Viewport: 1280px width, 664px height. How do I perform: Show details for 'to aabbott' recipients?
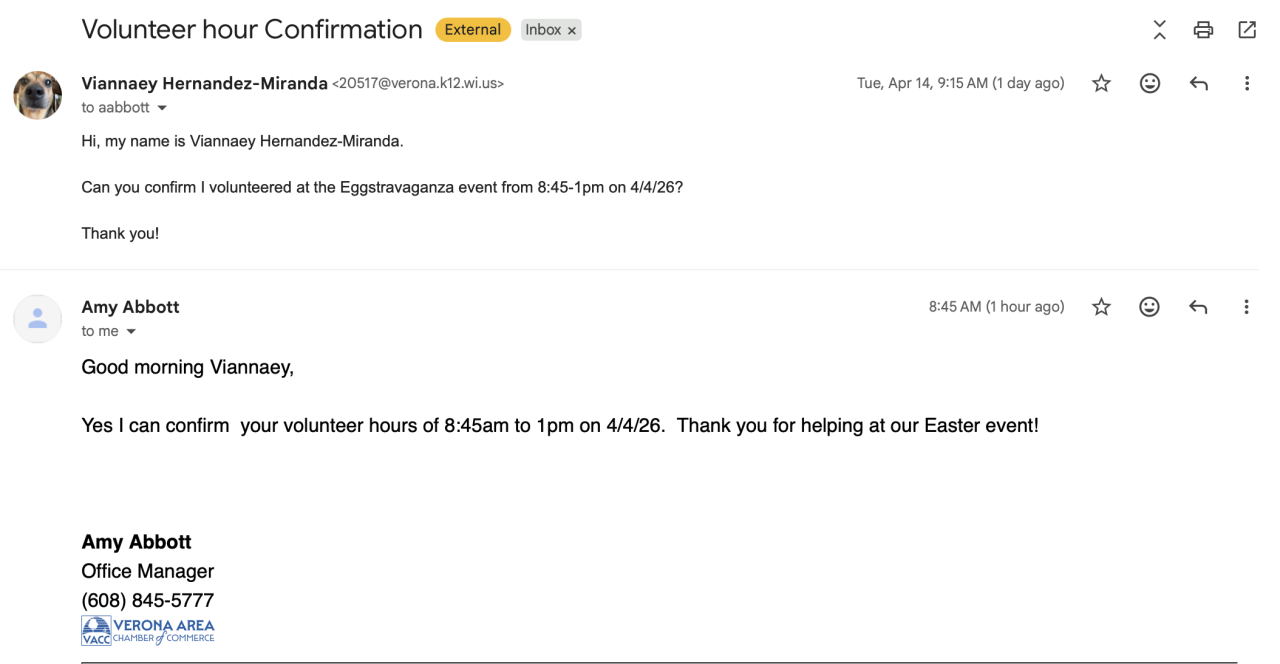coord(162,108)
